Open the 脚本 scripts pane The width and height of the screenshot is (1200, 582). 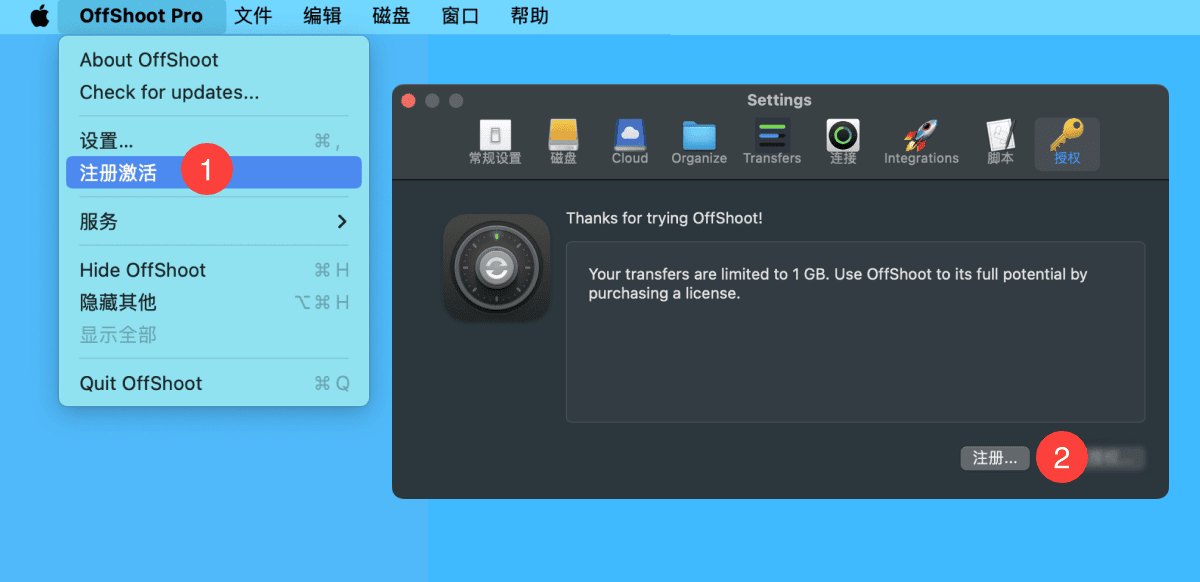(x=1000, y=143)
